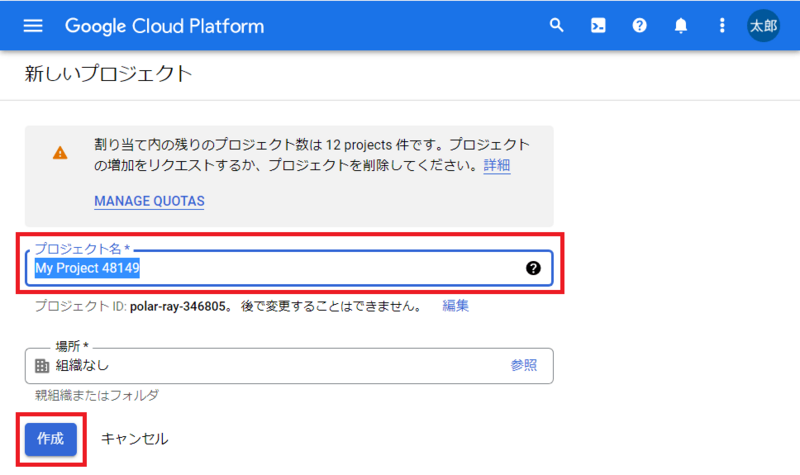Click the organization building icon
Screen dimensions: 800x475
point(42,366)
